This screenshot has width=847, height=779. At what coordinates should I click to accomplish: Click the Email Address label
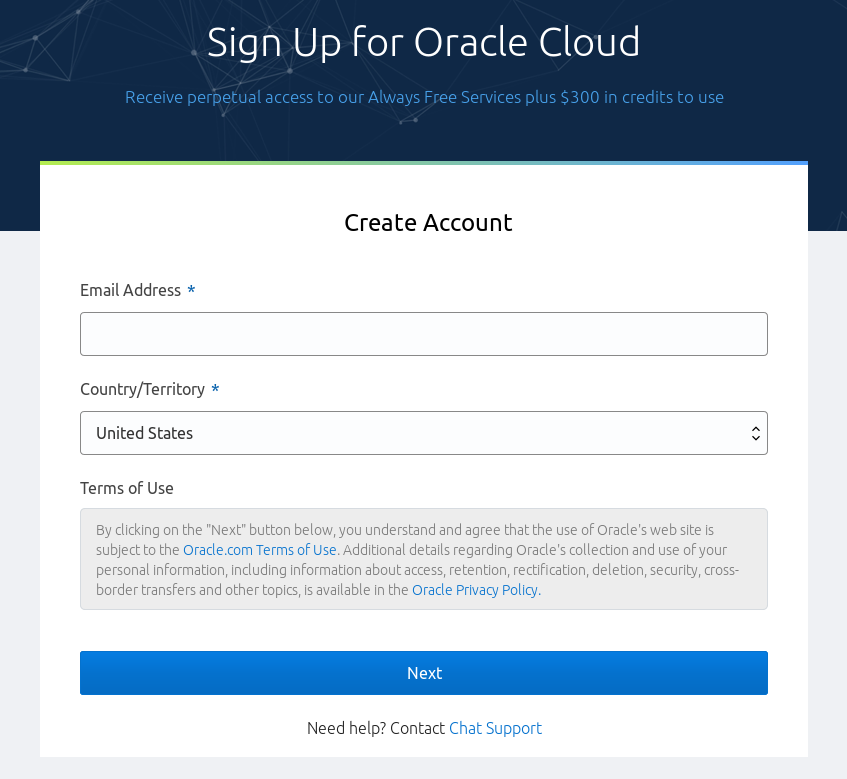pyautogui.click(x=130, y=290)
